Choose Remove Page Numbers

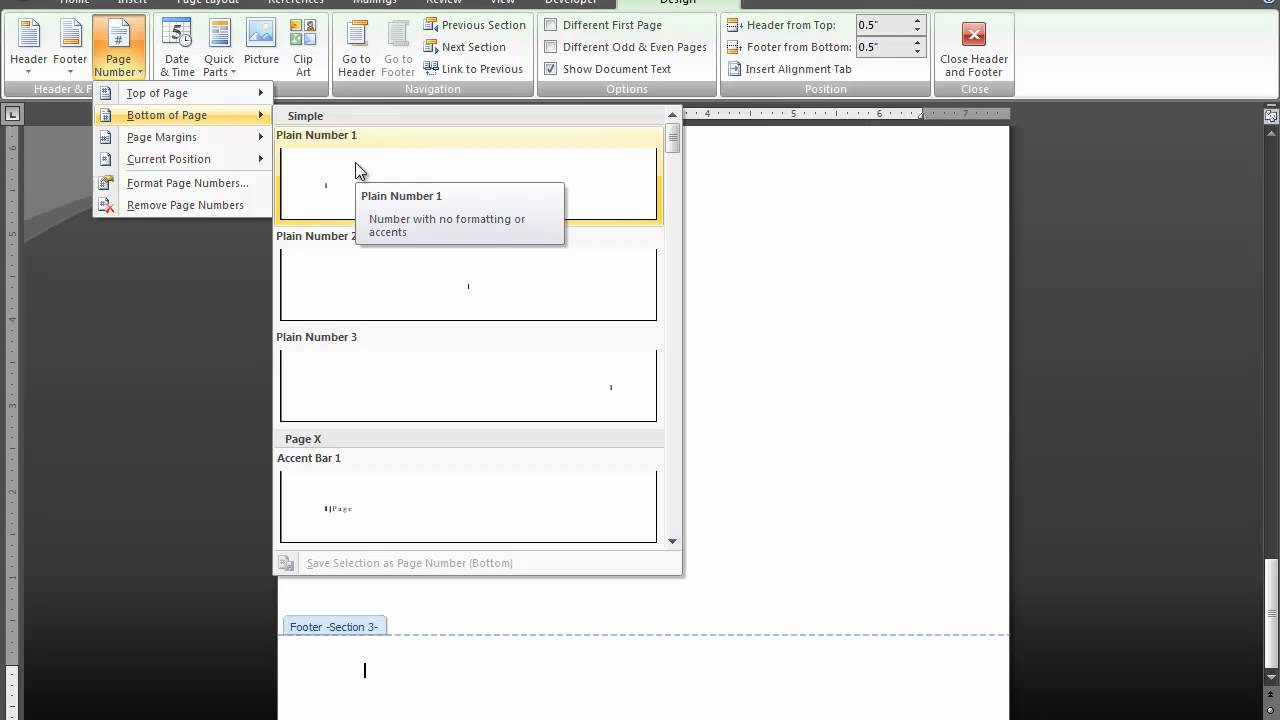(183, 205)
